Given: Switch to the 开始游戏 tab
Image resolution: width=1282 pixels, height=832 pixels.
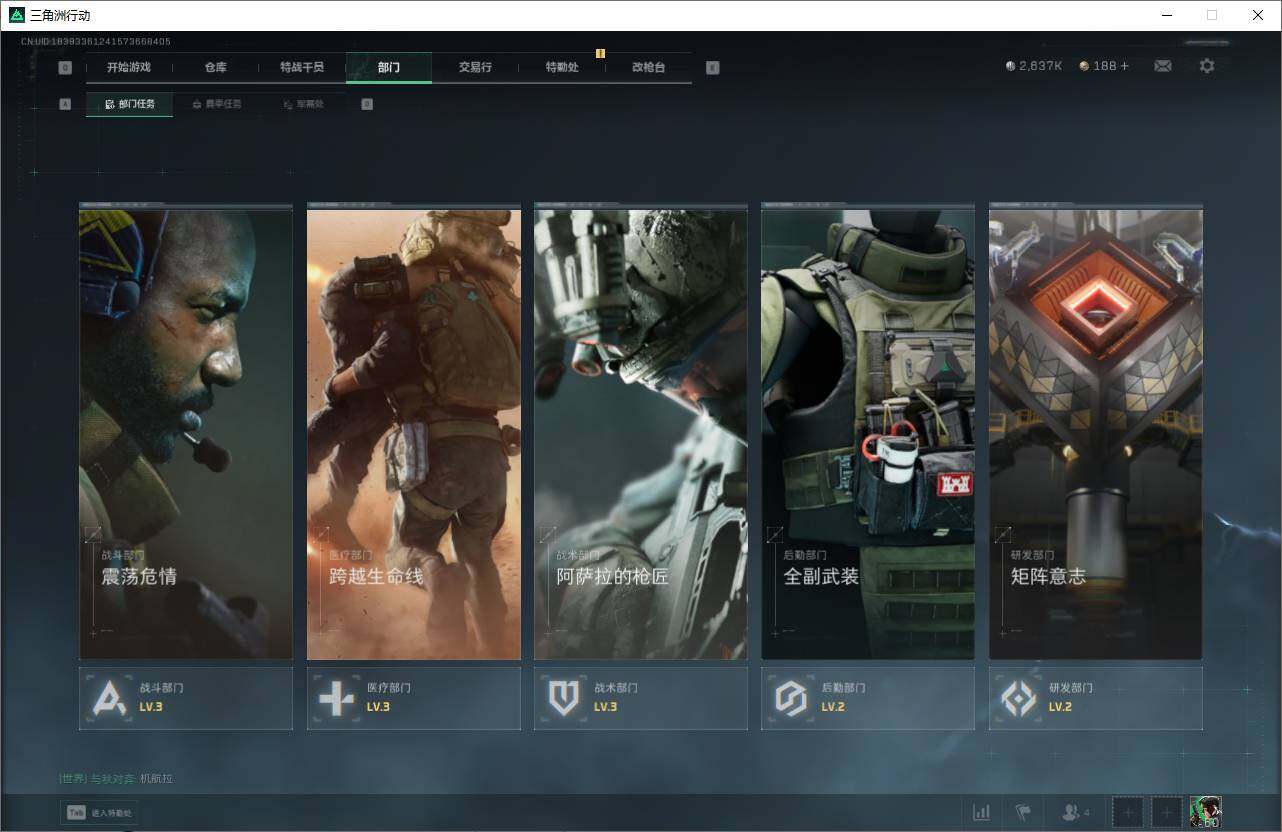Looking at the screenshot, I should click(129, 67).
